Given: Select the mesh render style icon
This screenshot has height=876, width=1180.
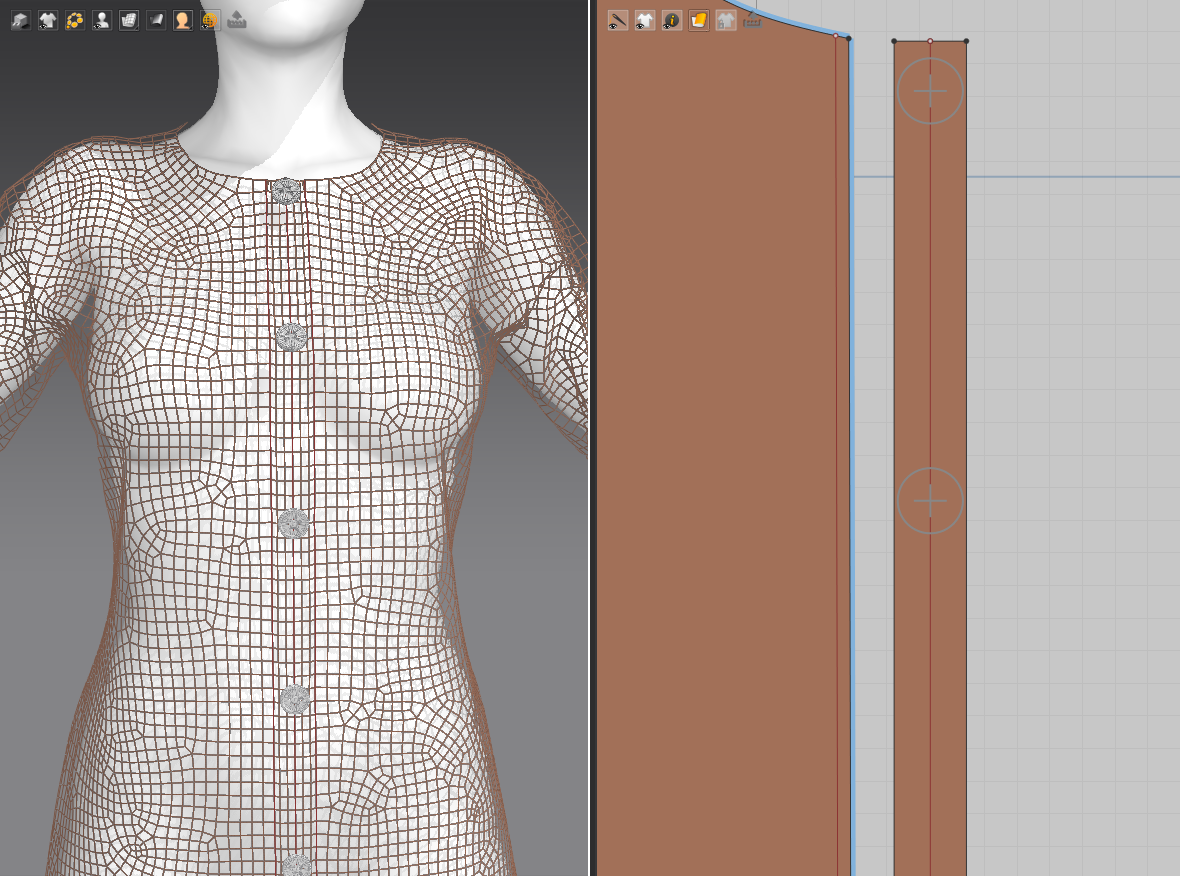Looking at the screenshot, I should 129,20.
